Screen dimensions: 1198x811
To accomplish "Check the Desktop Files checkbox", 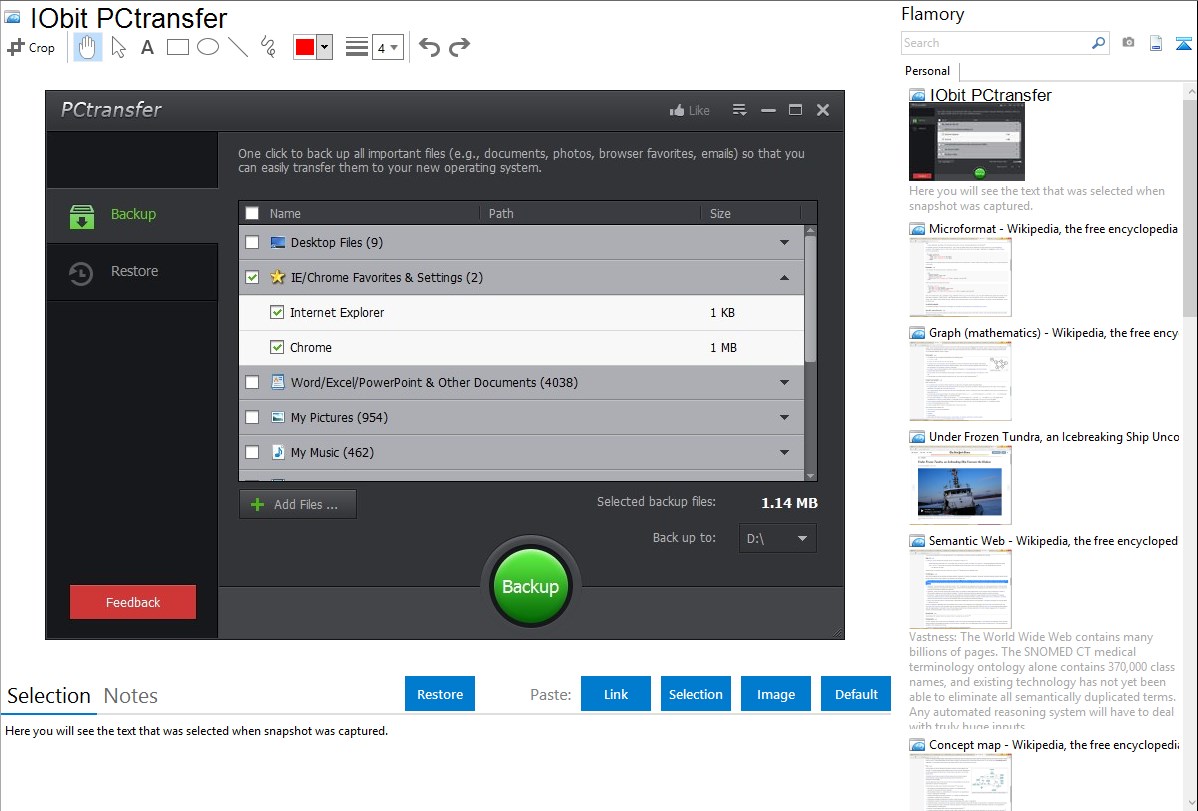I will pos(252,242).
